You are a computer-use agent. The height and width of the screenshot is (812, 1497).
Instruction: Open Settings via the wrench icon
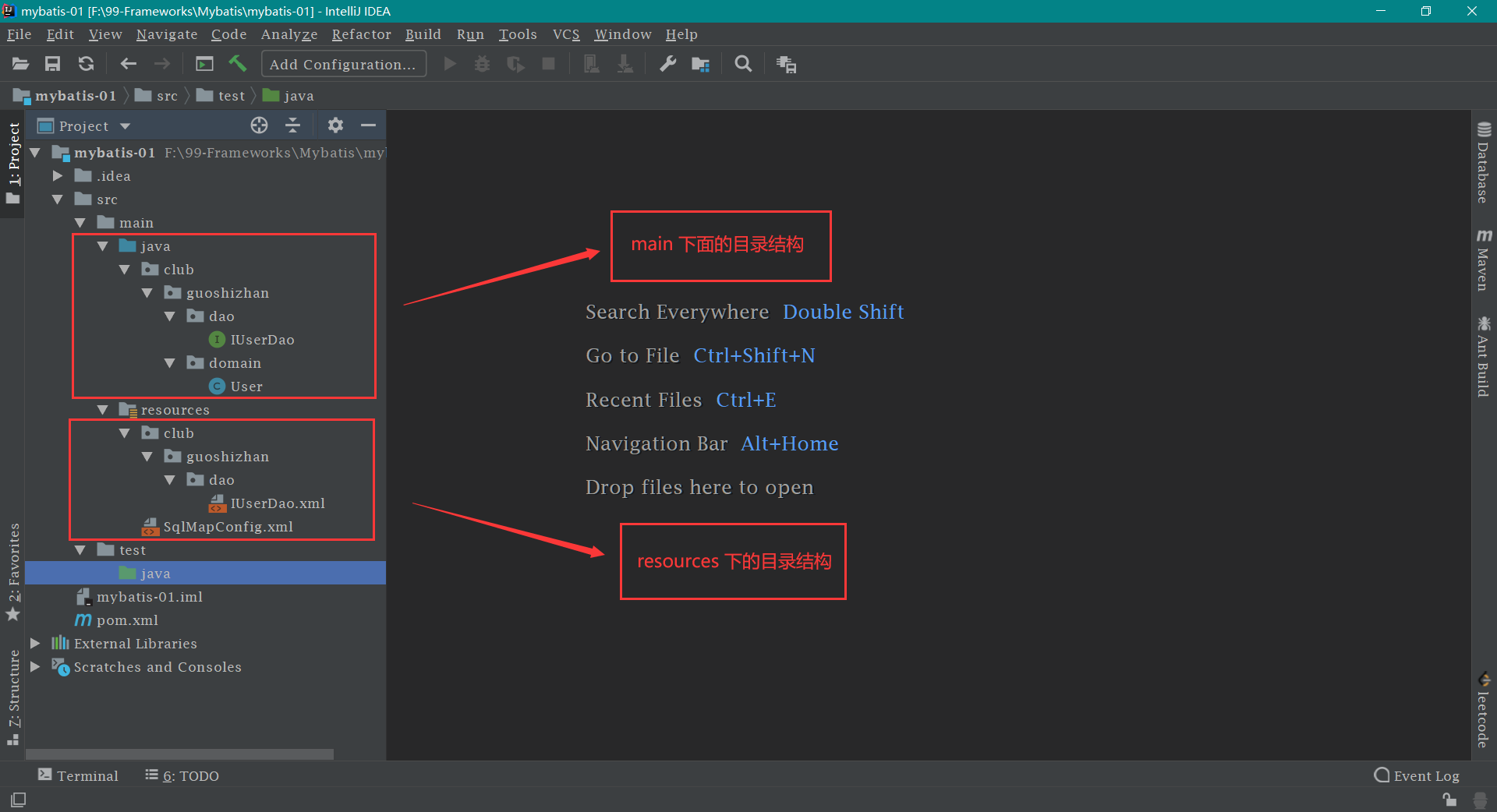coord(667,64)
